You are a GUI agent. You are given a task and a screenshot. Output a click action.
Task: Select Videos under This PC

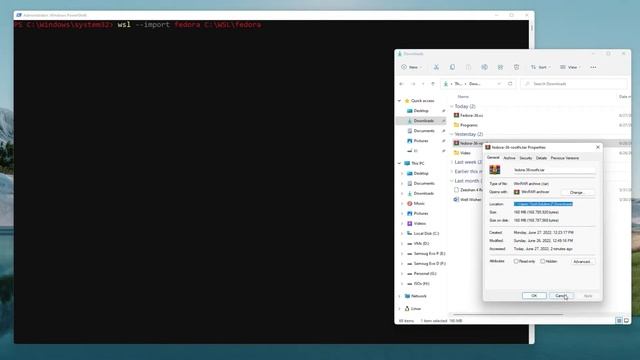pos(420,223)
